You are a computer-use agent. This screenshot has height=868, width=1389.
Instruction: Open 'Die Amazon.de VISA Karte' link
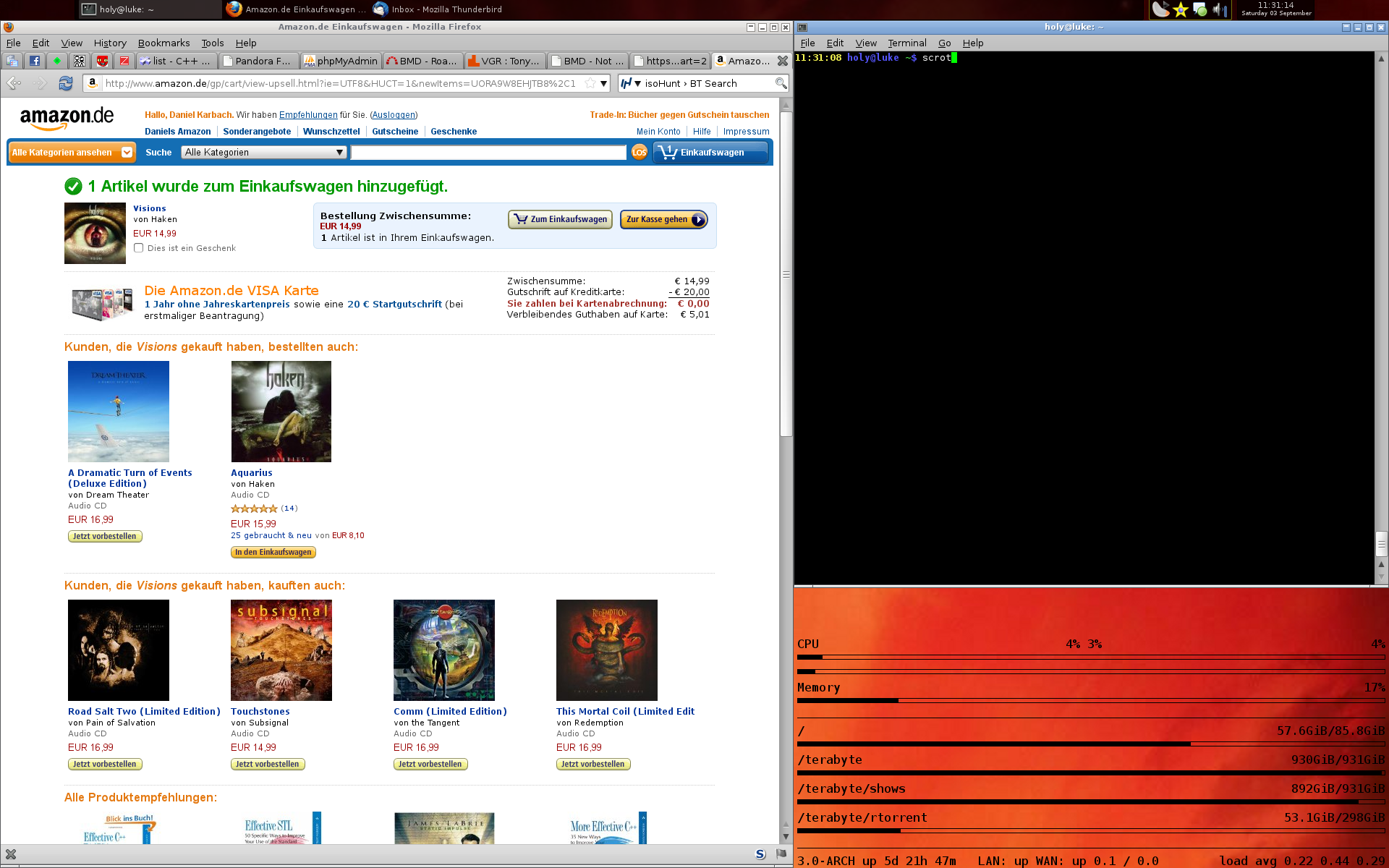(231, 291)
